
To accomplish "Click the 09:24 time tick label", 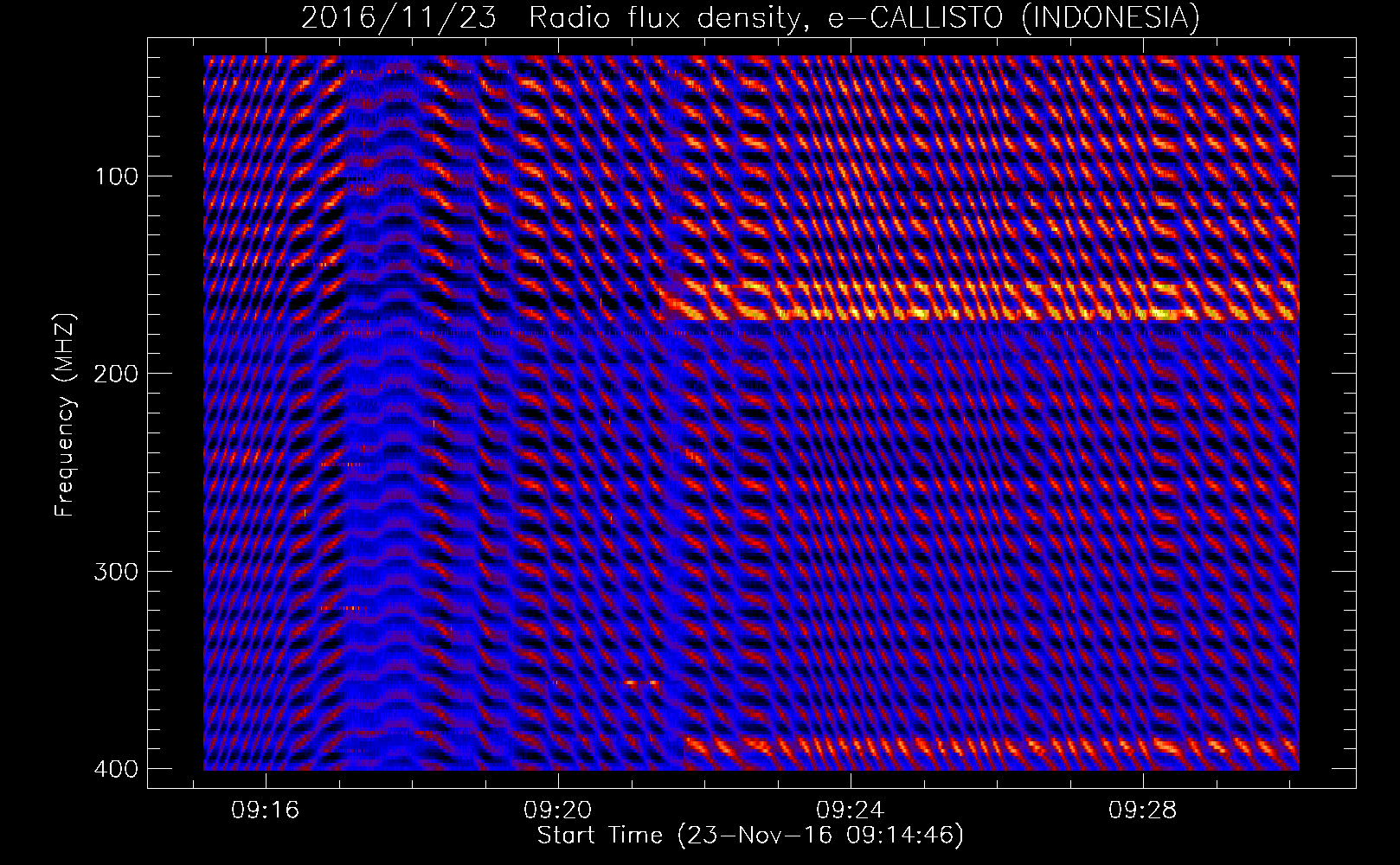I will tap(851, 811).
